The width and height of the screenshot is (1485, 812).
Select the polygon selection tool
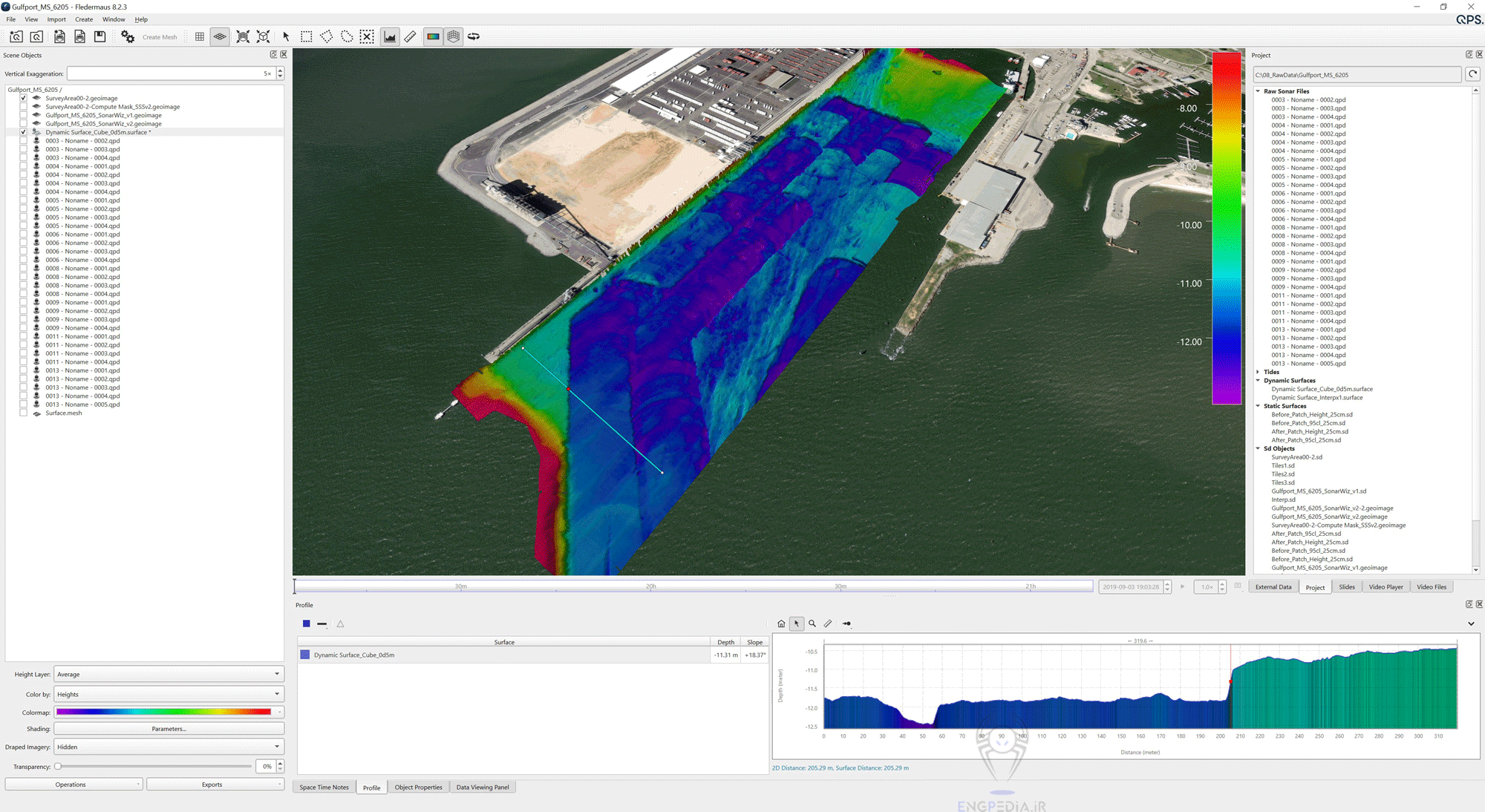[326, 36]
